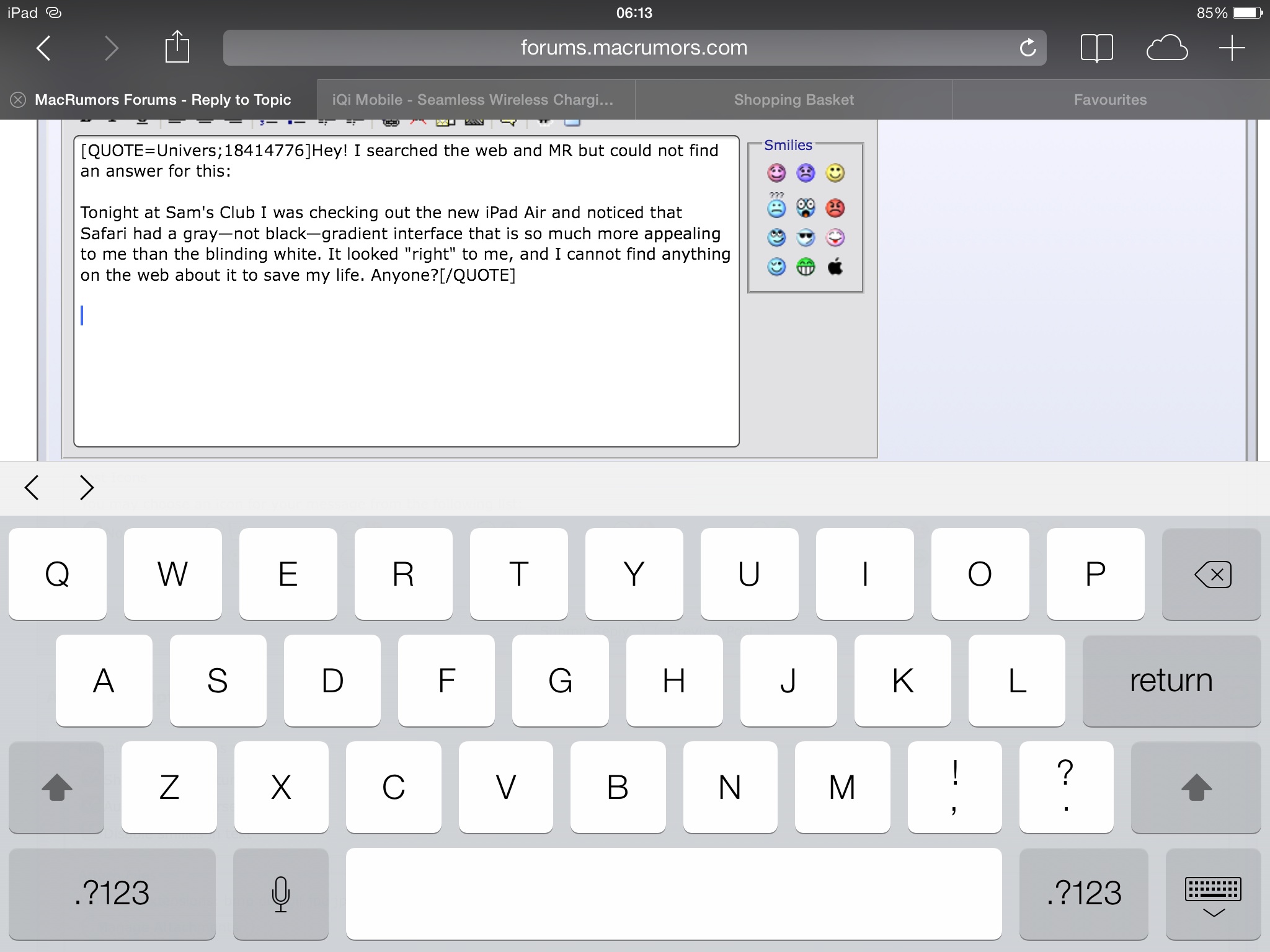Viewport: 1270px width, 952px height.
Task: Go back in Safari history
Action: 43,48
